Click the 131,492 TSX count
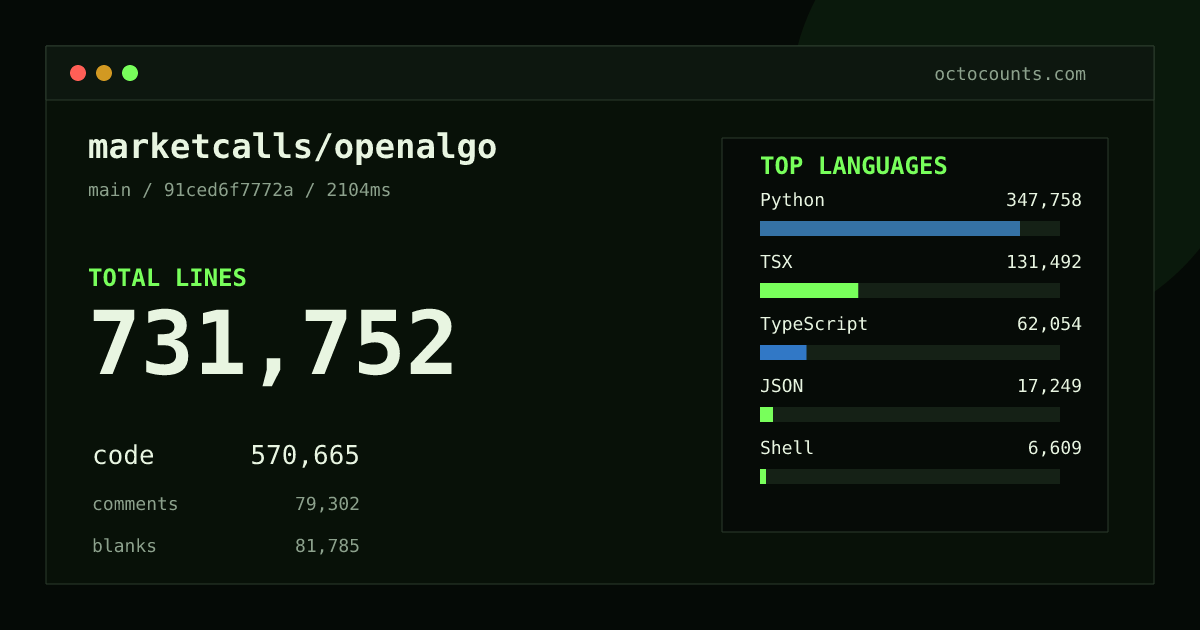Screen dimensions: 1200x630 coord(1044,262)
